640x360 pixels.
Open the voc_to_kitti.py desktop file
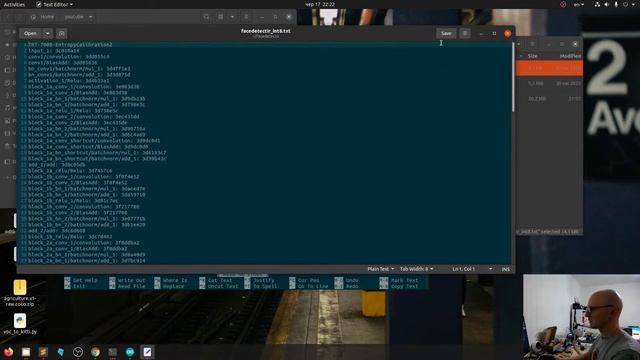click(x=20, y=324)
